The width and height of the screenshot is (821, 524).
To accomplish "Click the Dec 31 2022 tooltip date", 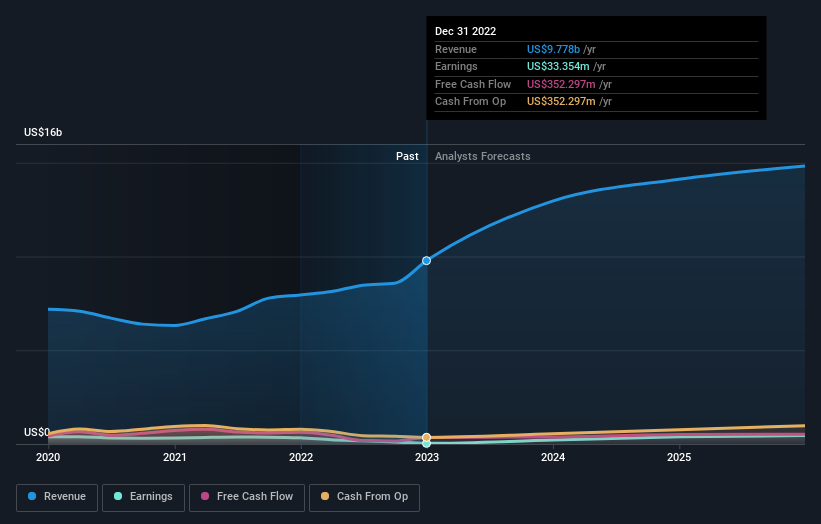I will coord(465,31).
